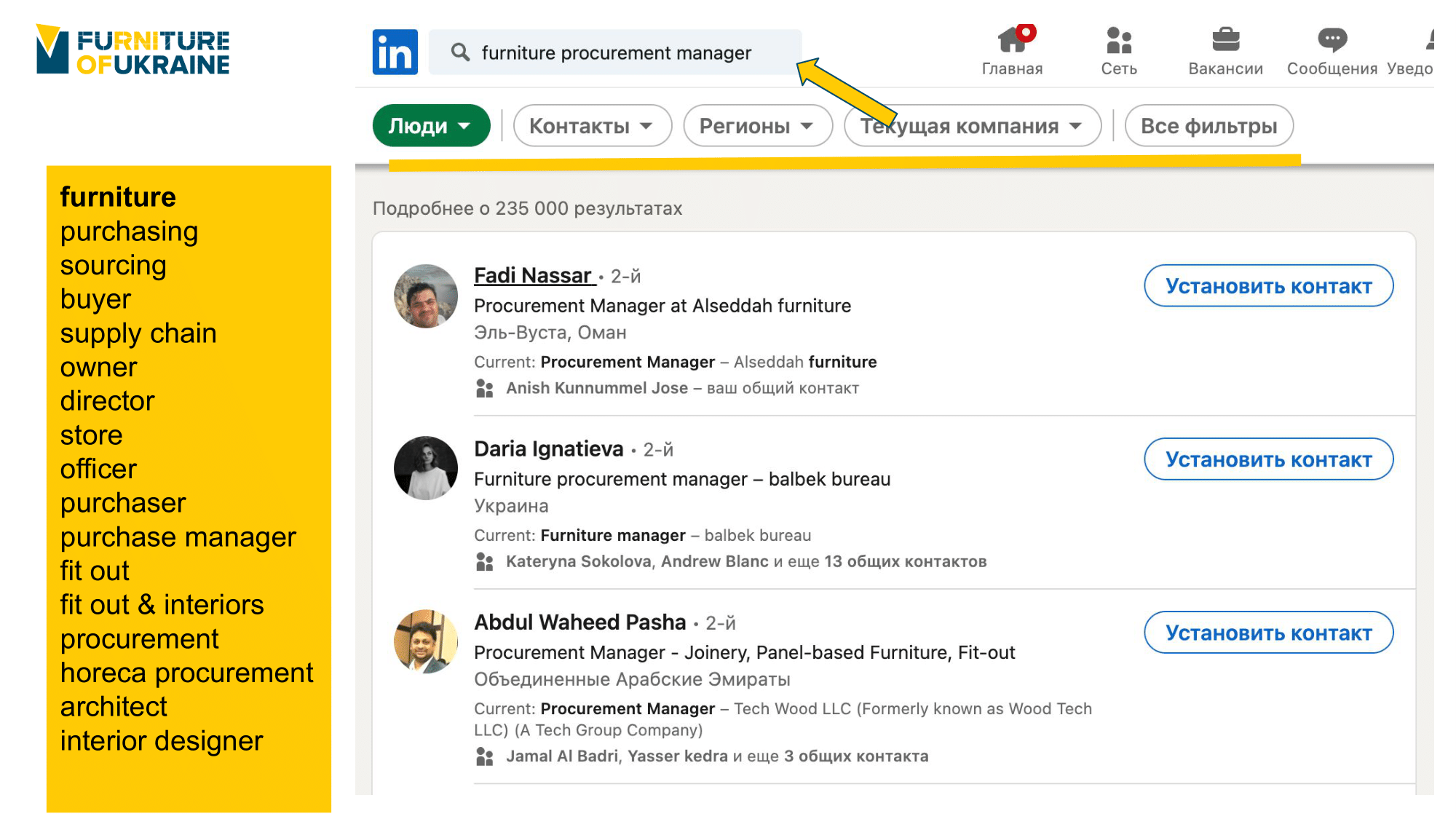Go to the Главная tab label

tap(1012, 68)
